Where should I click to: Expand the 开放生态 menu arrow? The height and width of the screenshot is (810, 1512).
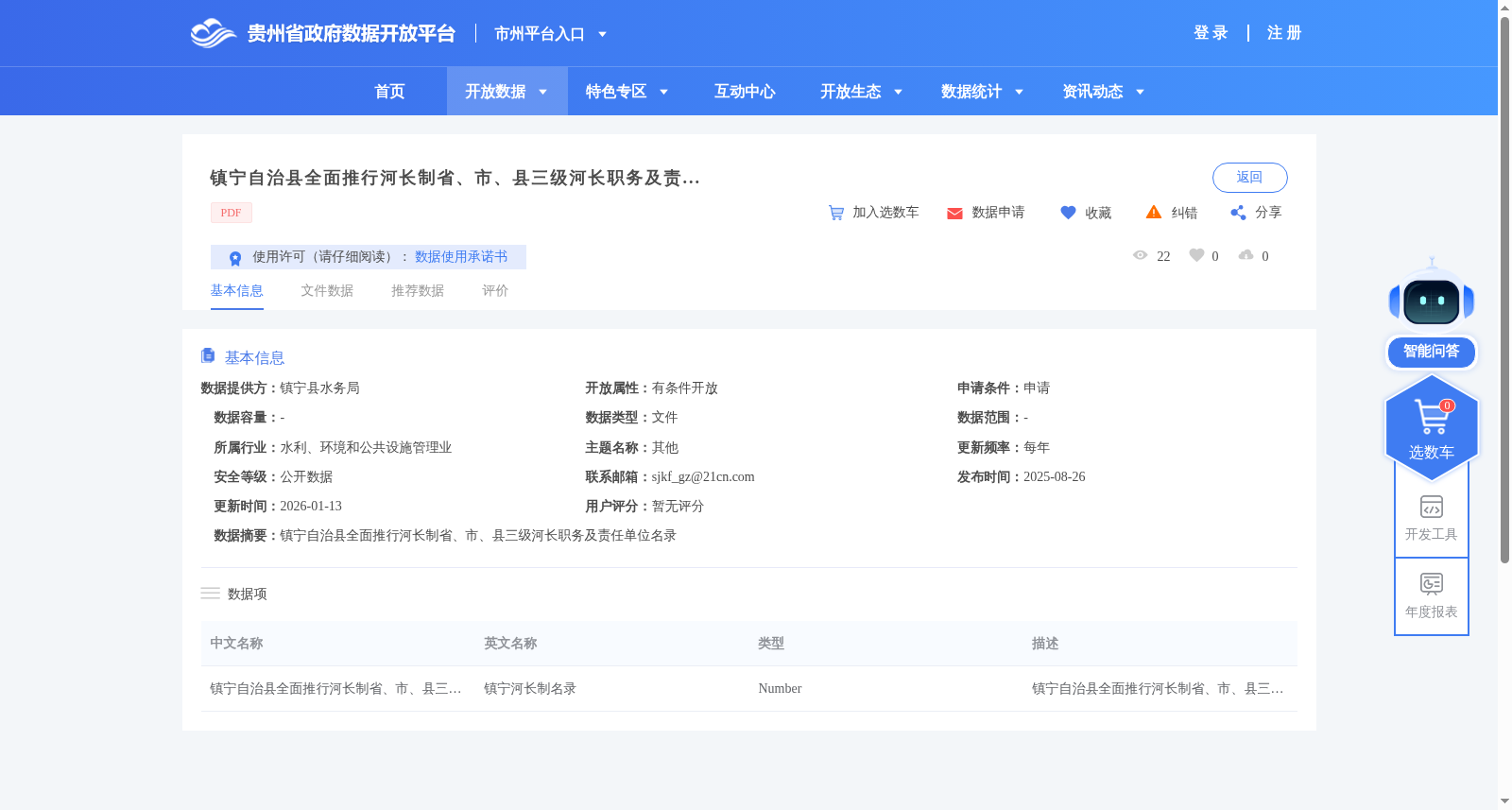pos(898,92)
